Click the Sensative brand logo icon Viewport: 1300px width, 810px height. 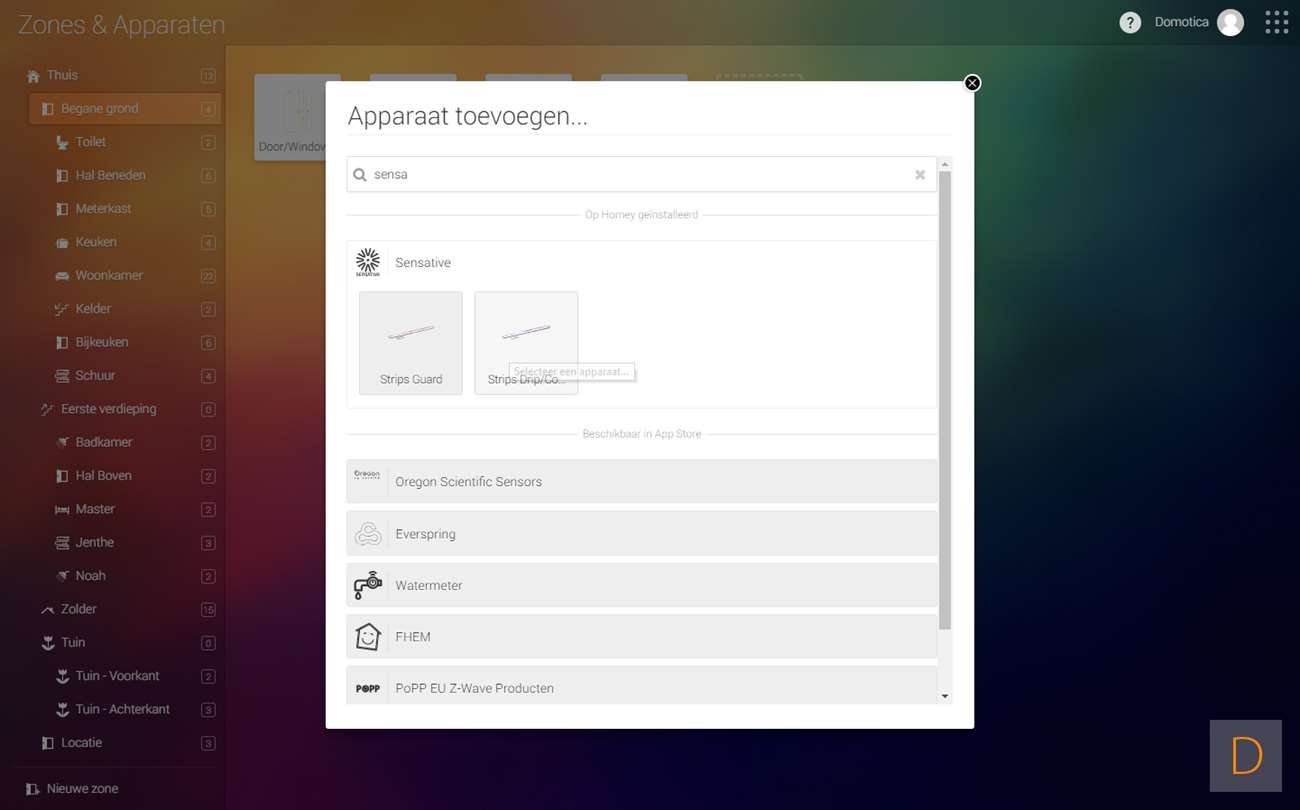(x=368, y=262)
